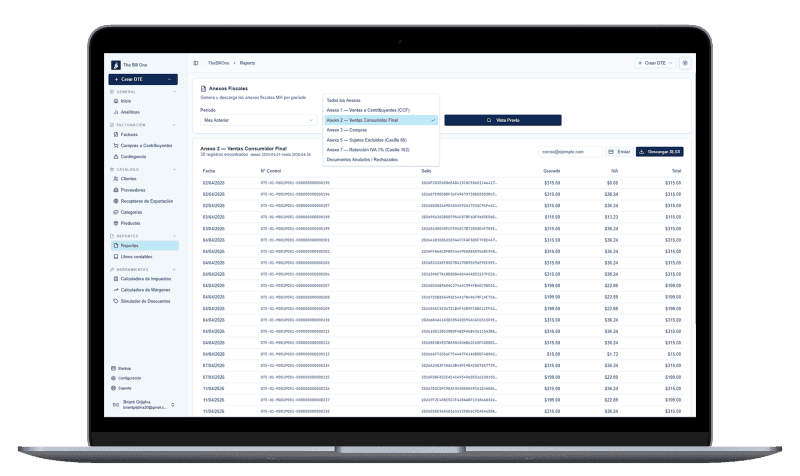Open Receptores de Exportación
The image size is (800, 476).
coord(145,202)
